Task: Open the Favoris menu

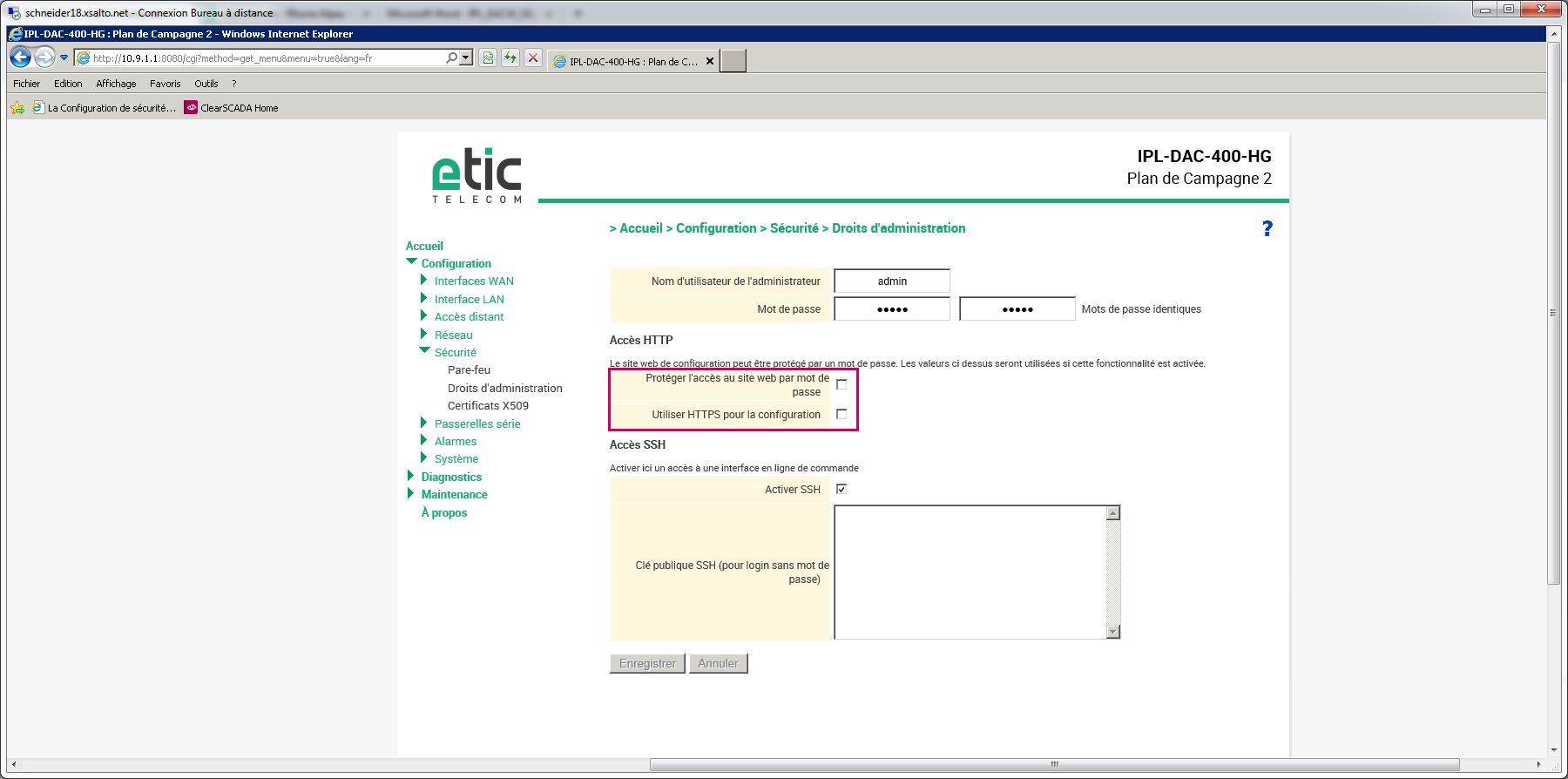Action: point(165,84)
